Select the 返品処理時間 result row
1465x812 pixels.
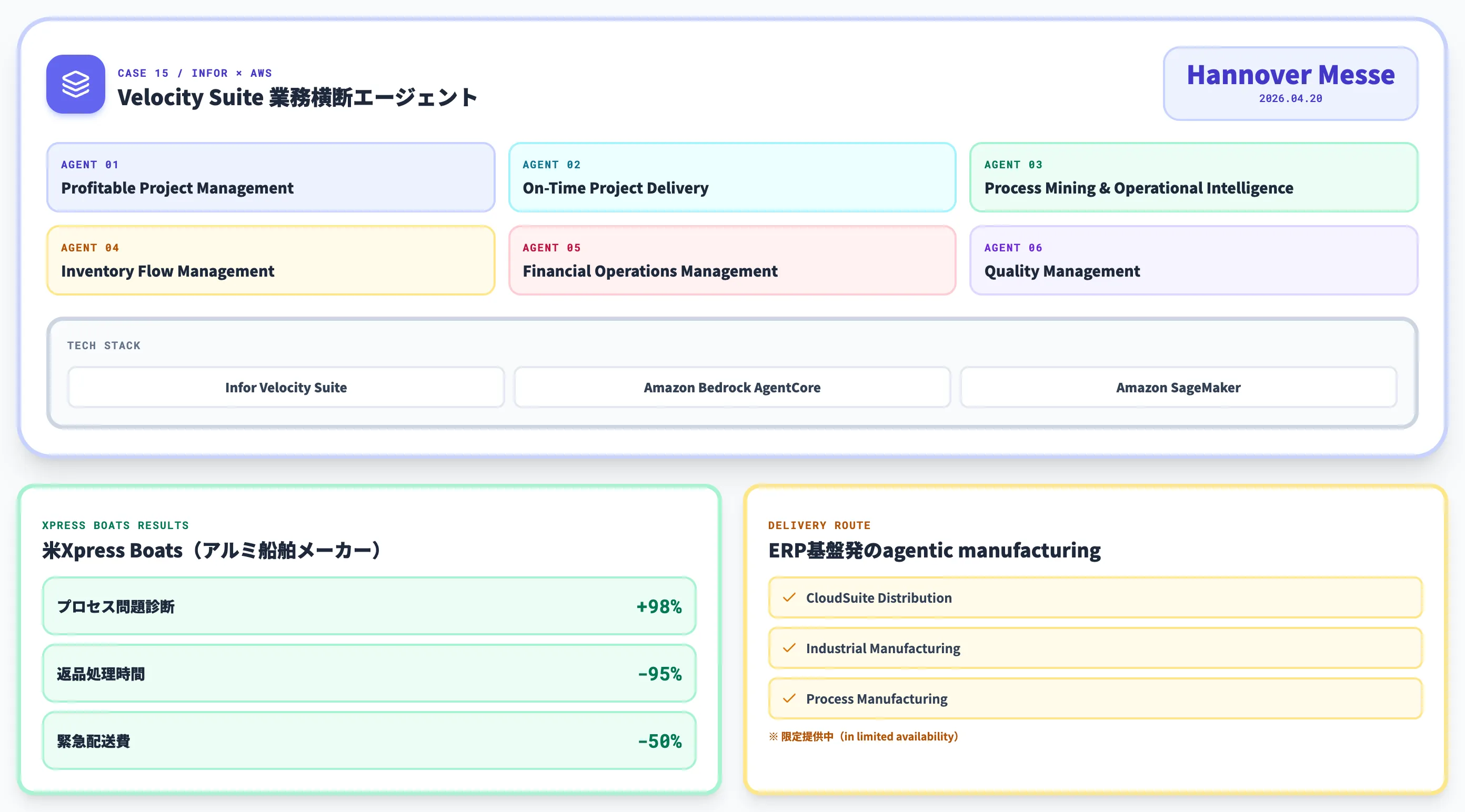(x=369, y=673)
